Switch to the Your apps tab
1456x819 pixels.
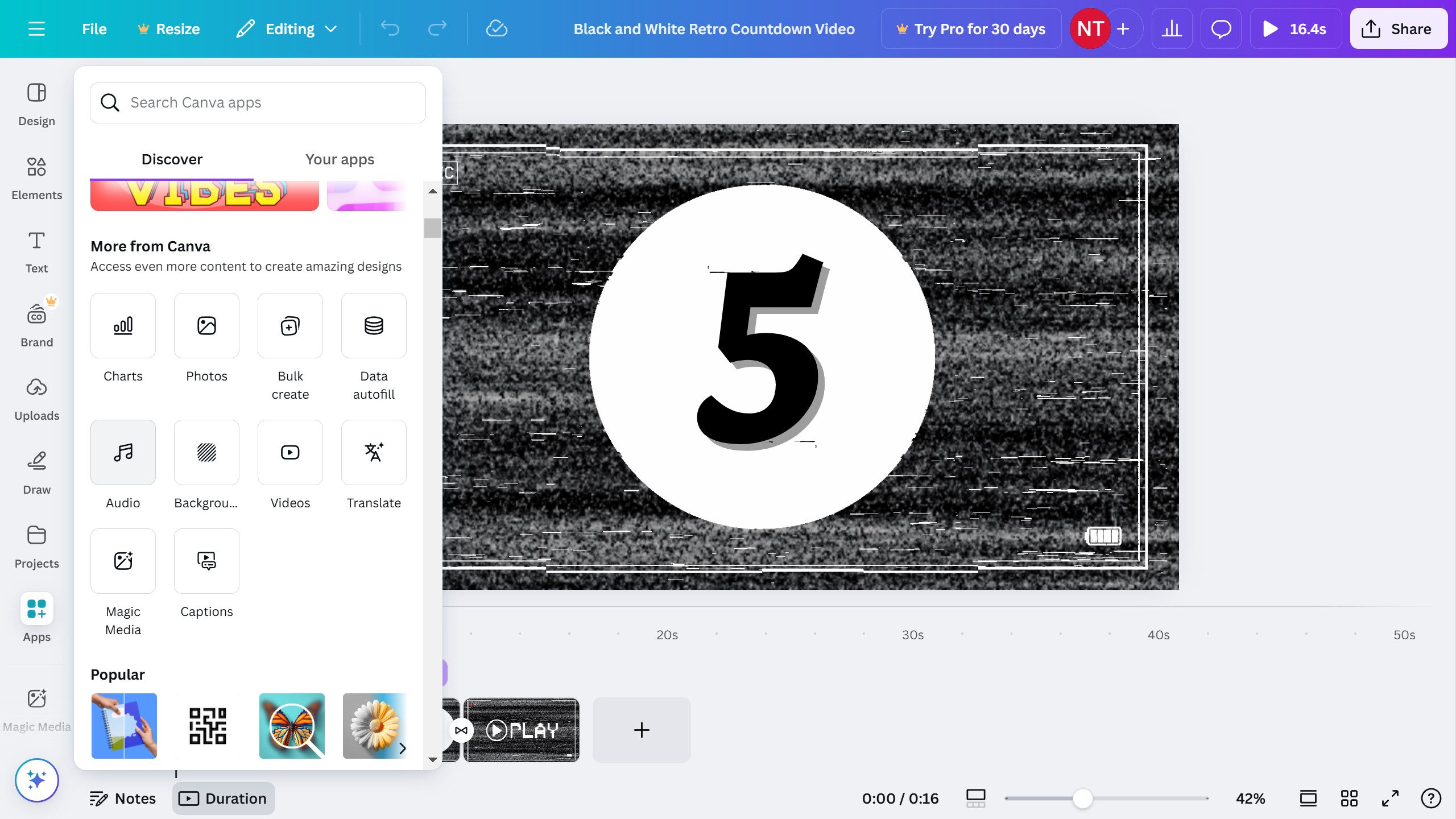340,159
